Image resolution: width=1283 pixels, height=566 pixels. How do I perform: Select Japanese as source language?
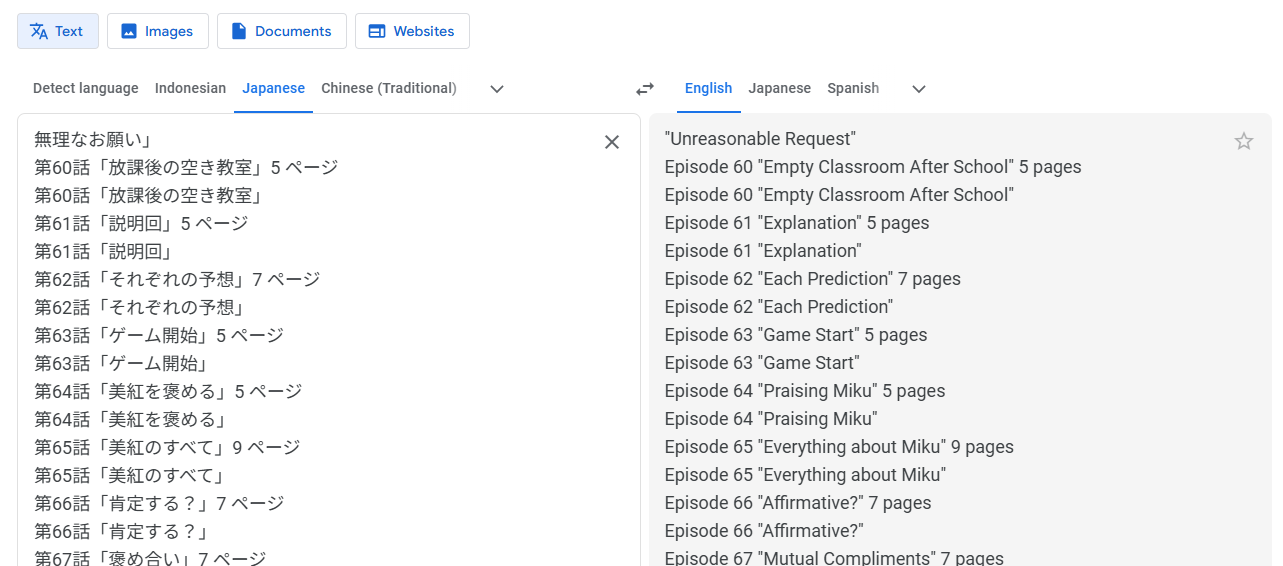[273, 88]
